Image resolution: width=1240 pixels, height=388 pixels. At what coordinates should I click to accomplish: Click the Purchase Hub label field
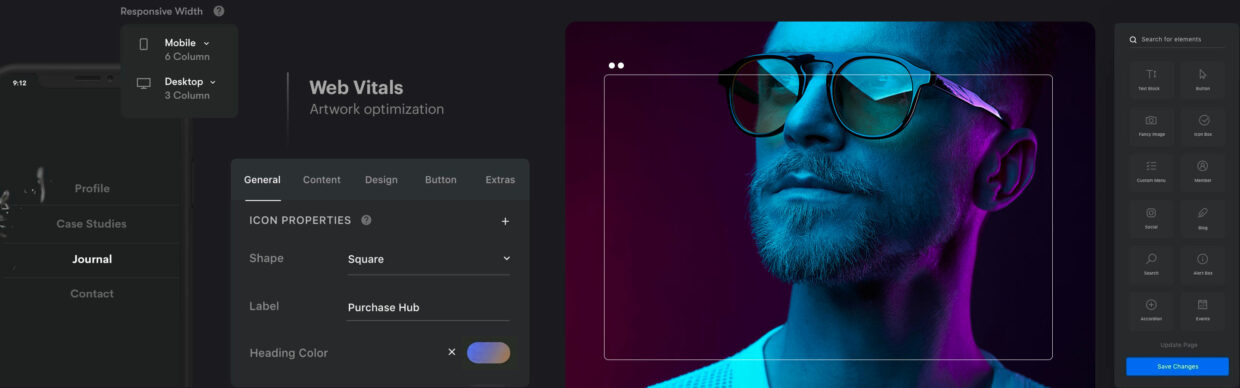pos(429,307)
